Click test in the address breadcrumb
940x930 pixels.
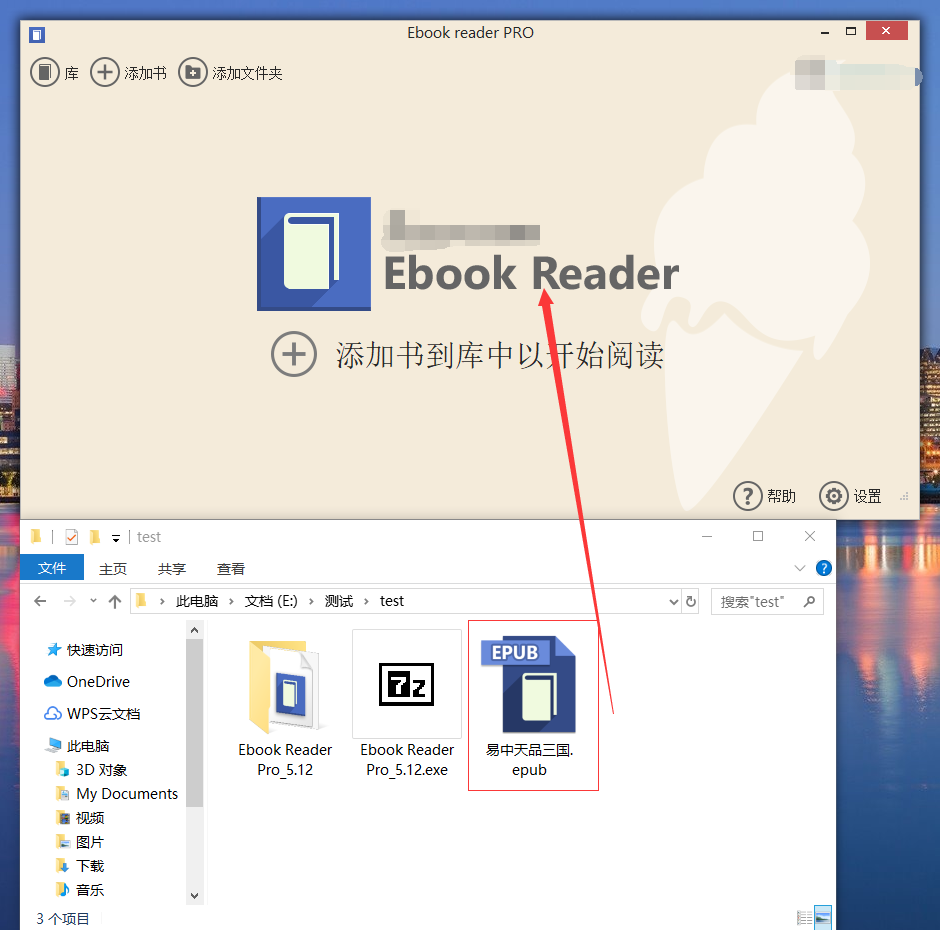coord(391,601)
